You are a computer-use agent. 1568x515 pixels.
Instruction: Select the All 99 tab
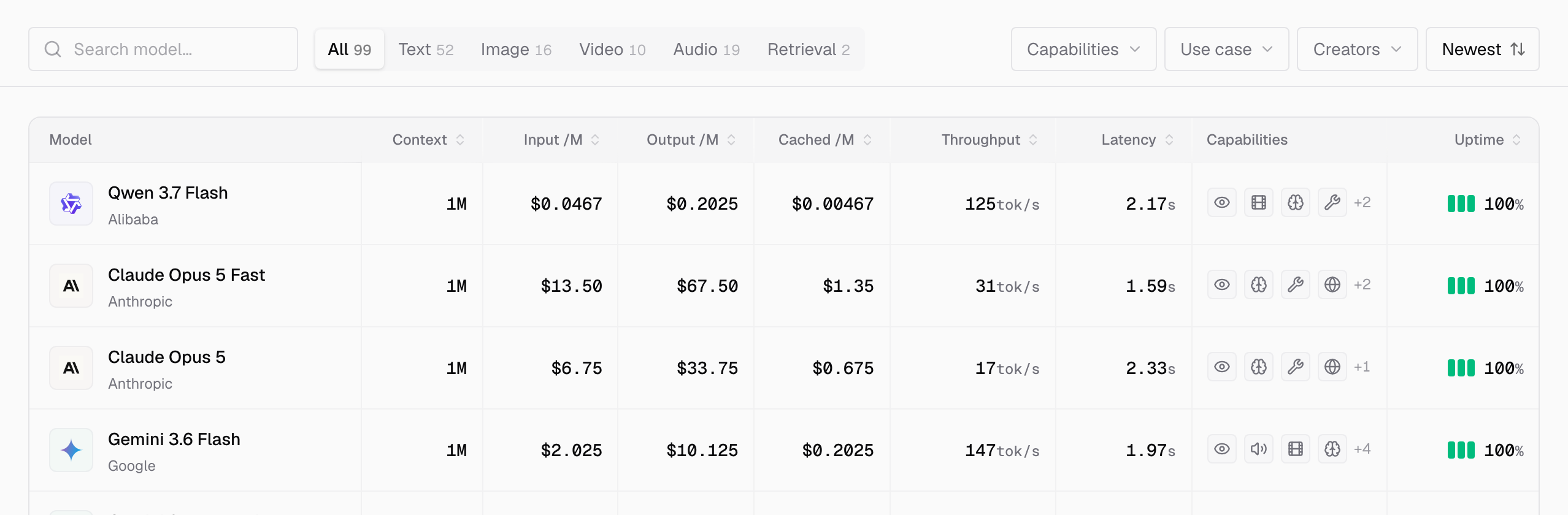coord(350,49)
